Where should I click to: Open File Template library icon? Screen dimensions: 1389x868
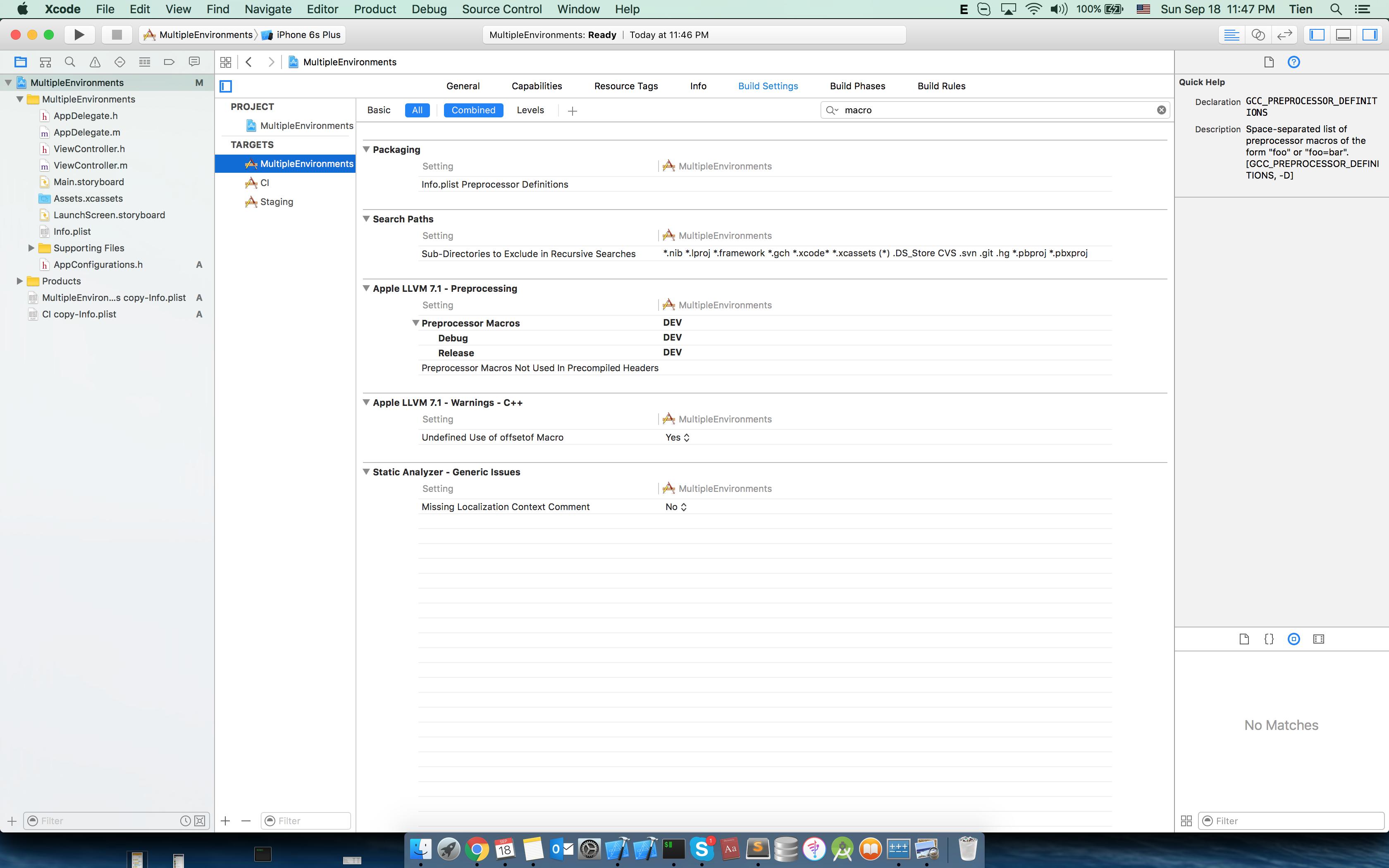point(1244,639)
